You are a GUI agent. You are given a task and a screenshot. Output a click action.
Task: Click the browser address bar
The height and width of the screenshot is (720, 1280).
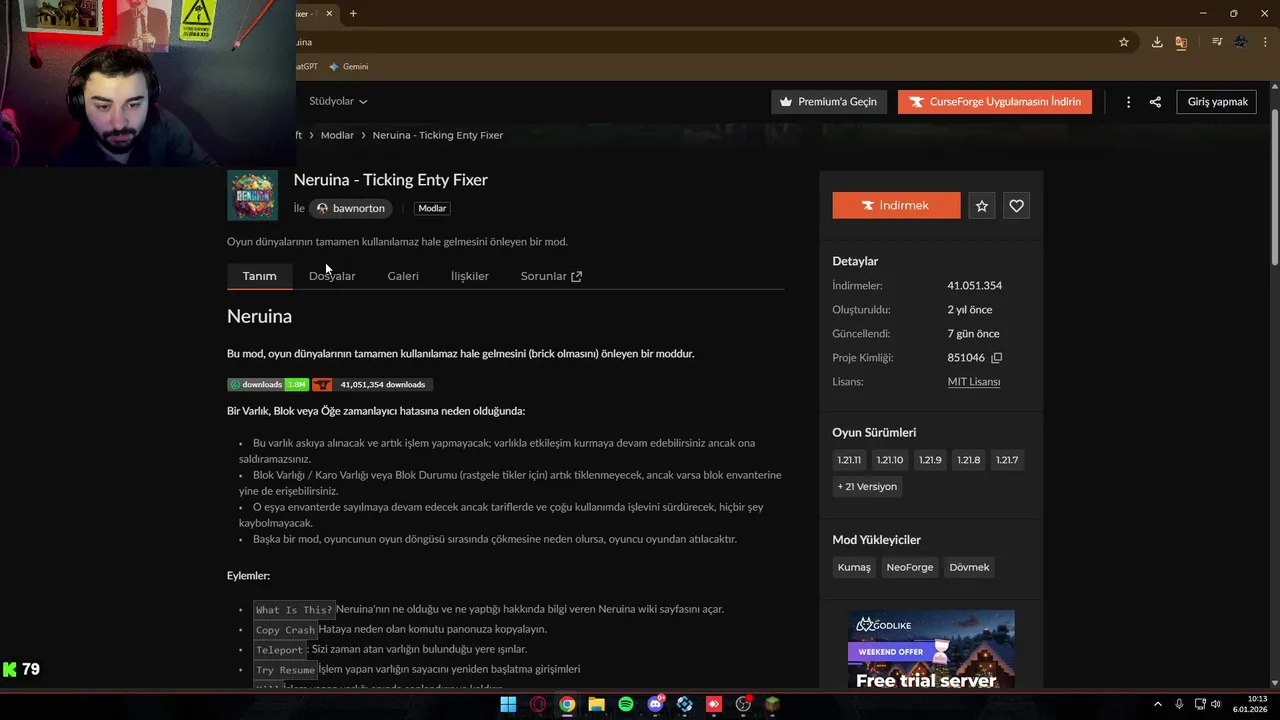pyautogui.click(x=700, y=42)
